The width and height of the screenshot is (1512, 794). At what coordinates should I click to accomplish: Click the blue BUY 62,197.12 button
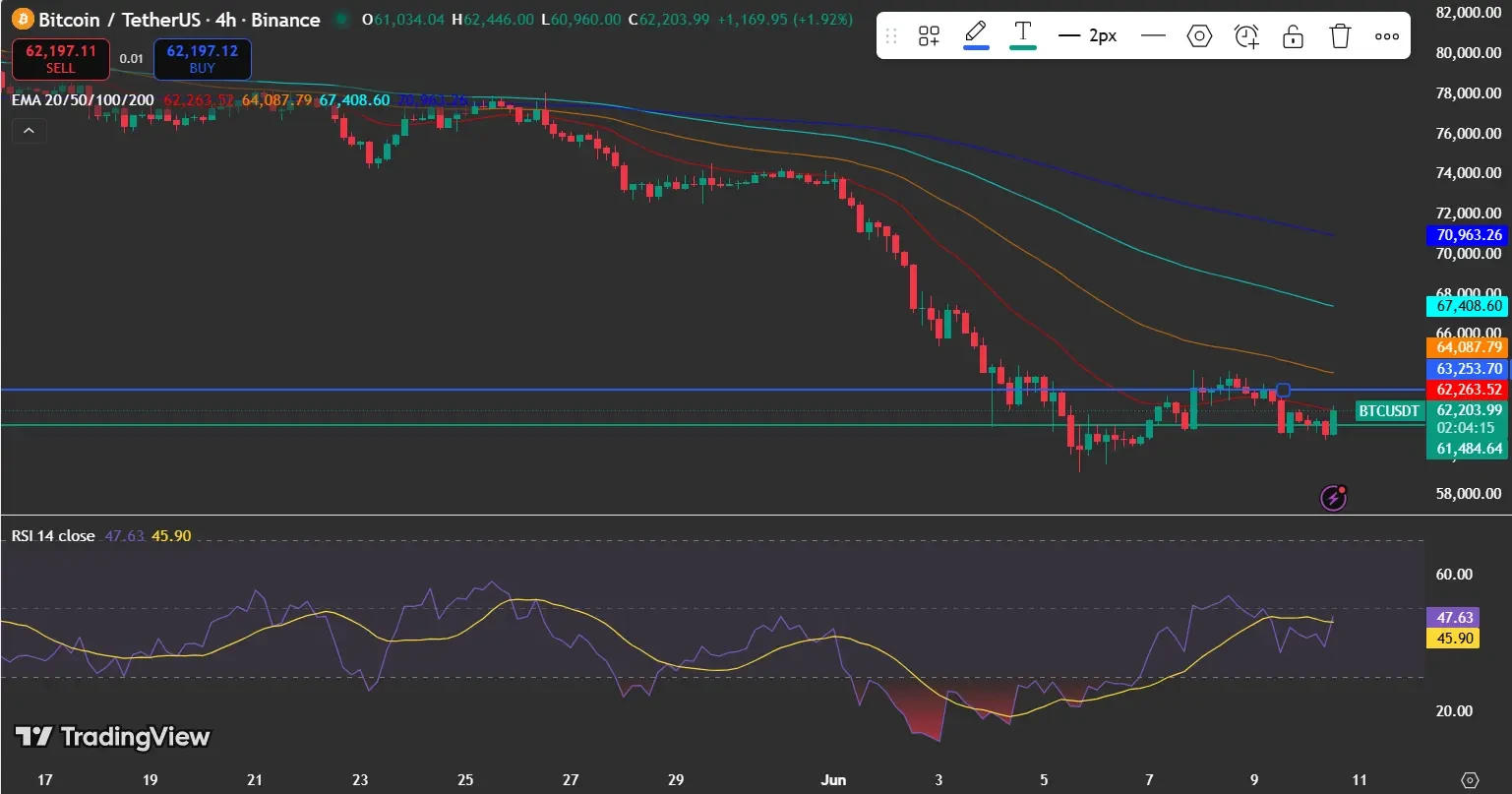[x=202, y=59]
